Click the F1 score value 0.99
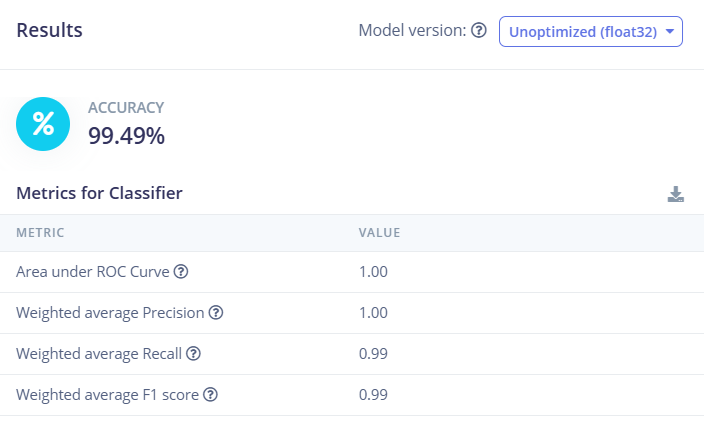 click(x=373, y=395)
